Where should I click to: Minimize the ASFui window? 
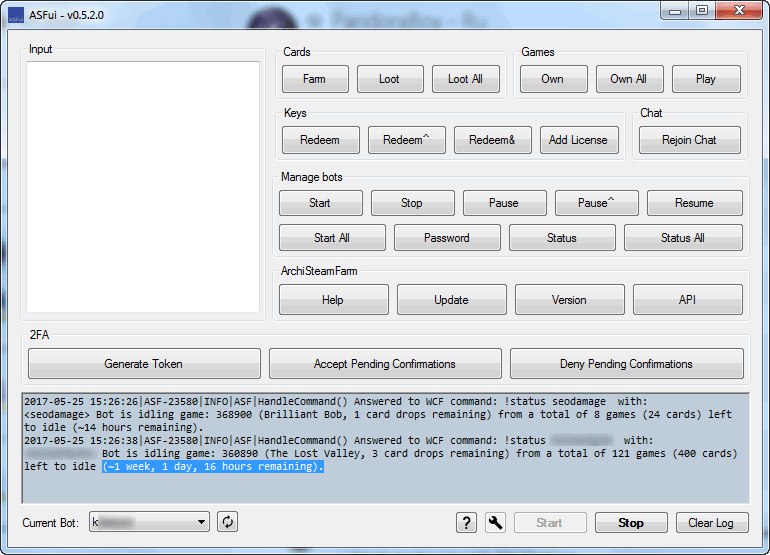coord(675,10)
